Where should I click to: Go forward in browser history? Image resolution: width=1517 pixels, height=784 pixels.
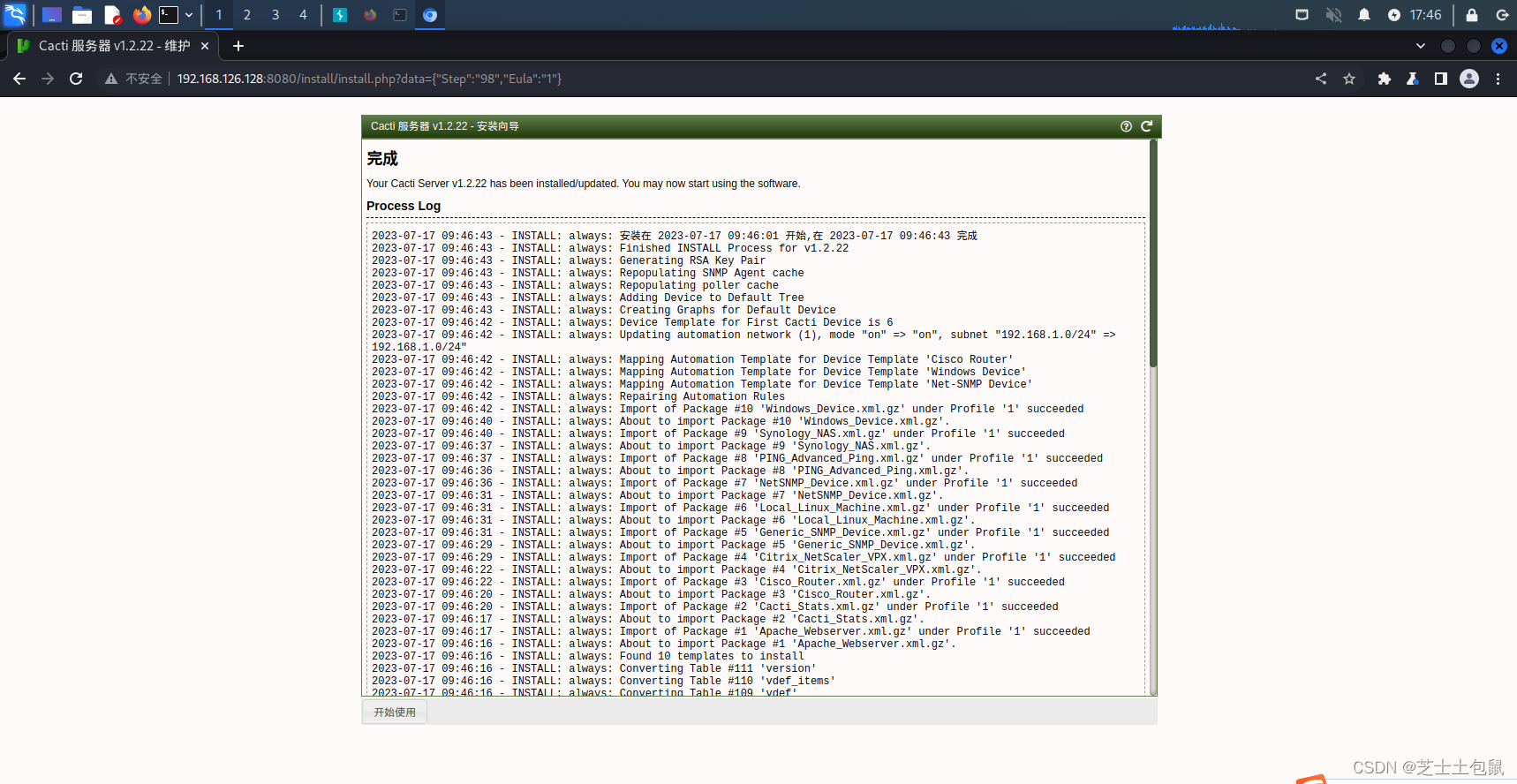coord(48,79)
